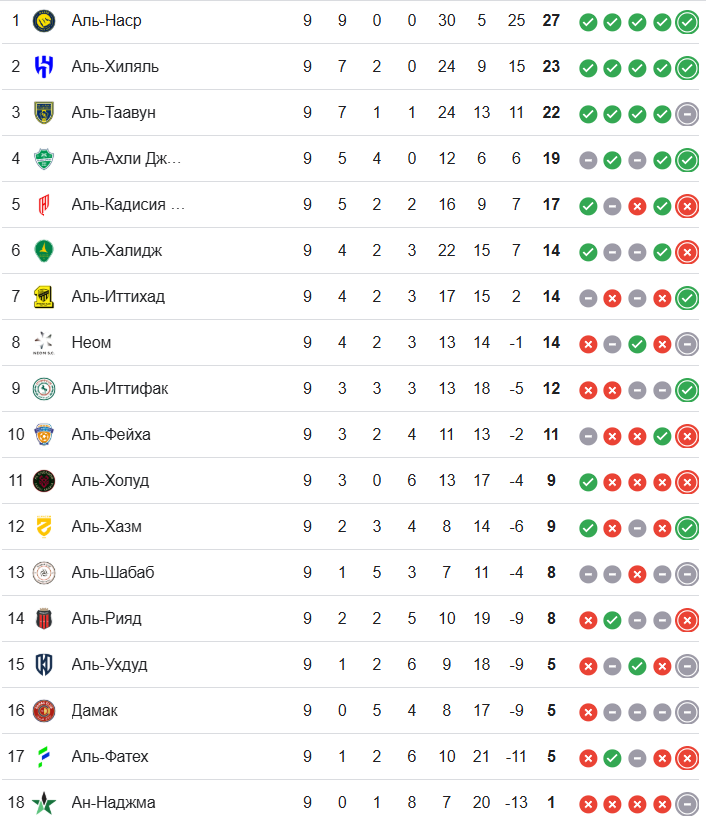
Task: Click the outlined latest win icon for Аль-Хазм
Action: coord(686,527)
